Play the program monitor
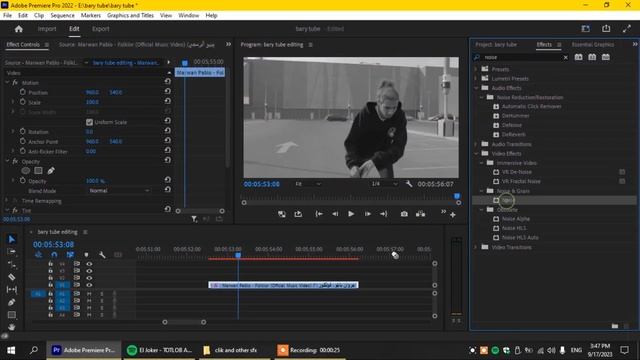 351,214
